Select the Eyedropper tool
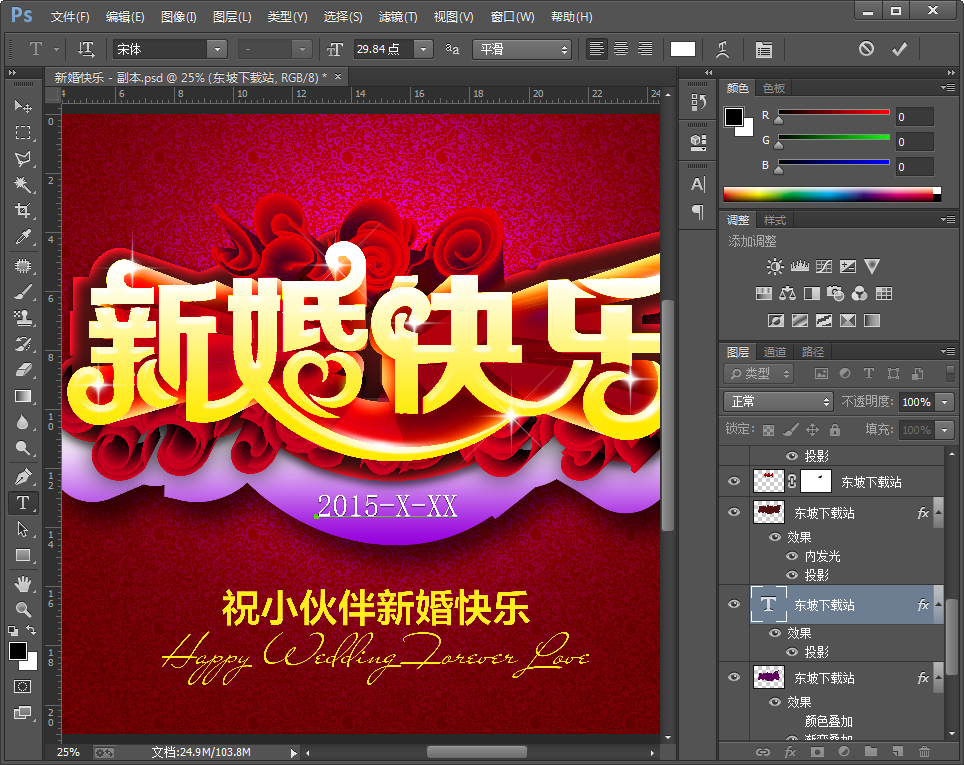 pos(23,237)
